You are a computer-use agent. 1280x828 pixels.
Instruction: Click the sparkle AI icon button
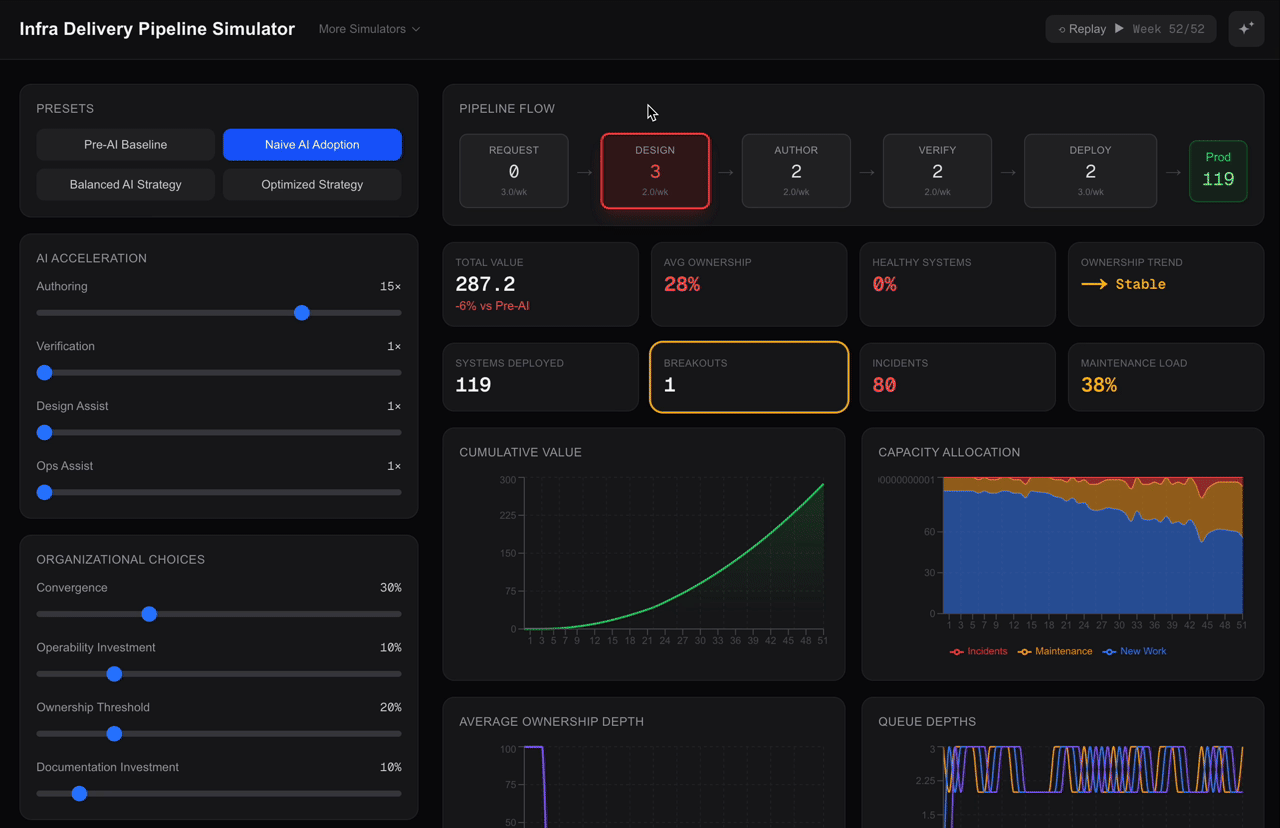pos(1246,29)
